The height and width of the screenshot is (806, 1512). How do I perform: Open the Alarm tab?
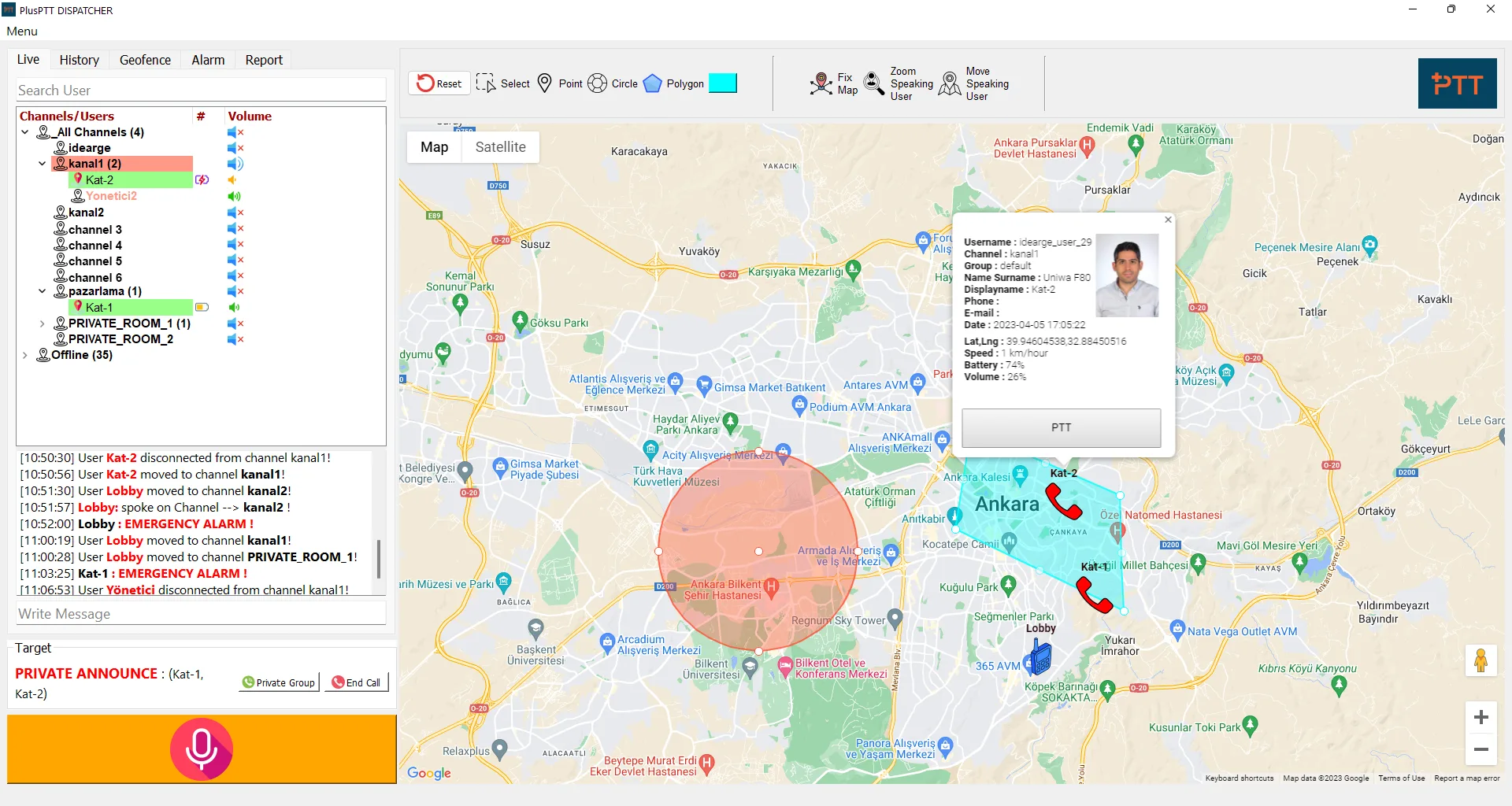208,60
